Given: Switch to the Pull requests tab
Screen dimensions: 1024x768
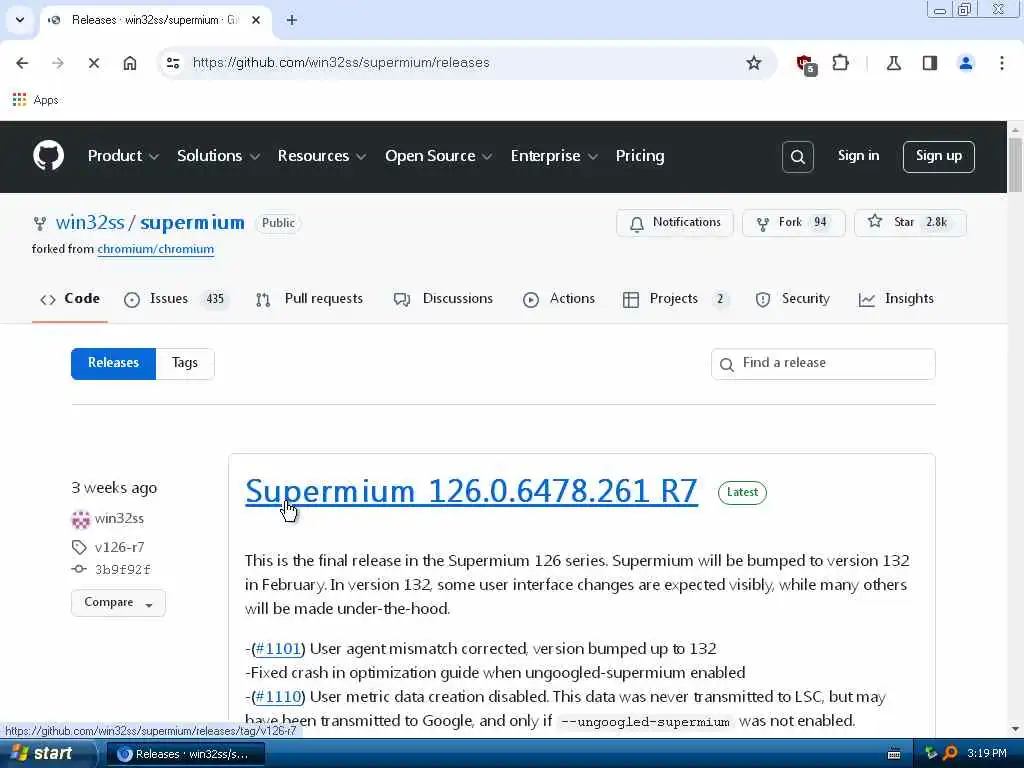Looking at the screenshot, I should point(309,299).
